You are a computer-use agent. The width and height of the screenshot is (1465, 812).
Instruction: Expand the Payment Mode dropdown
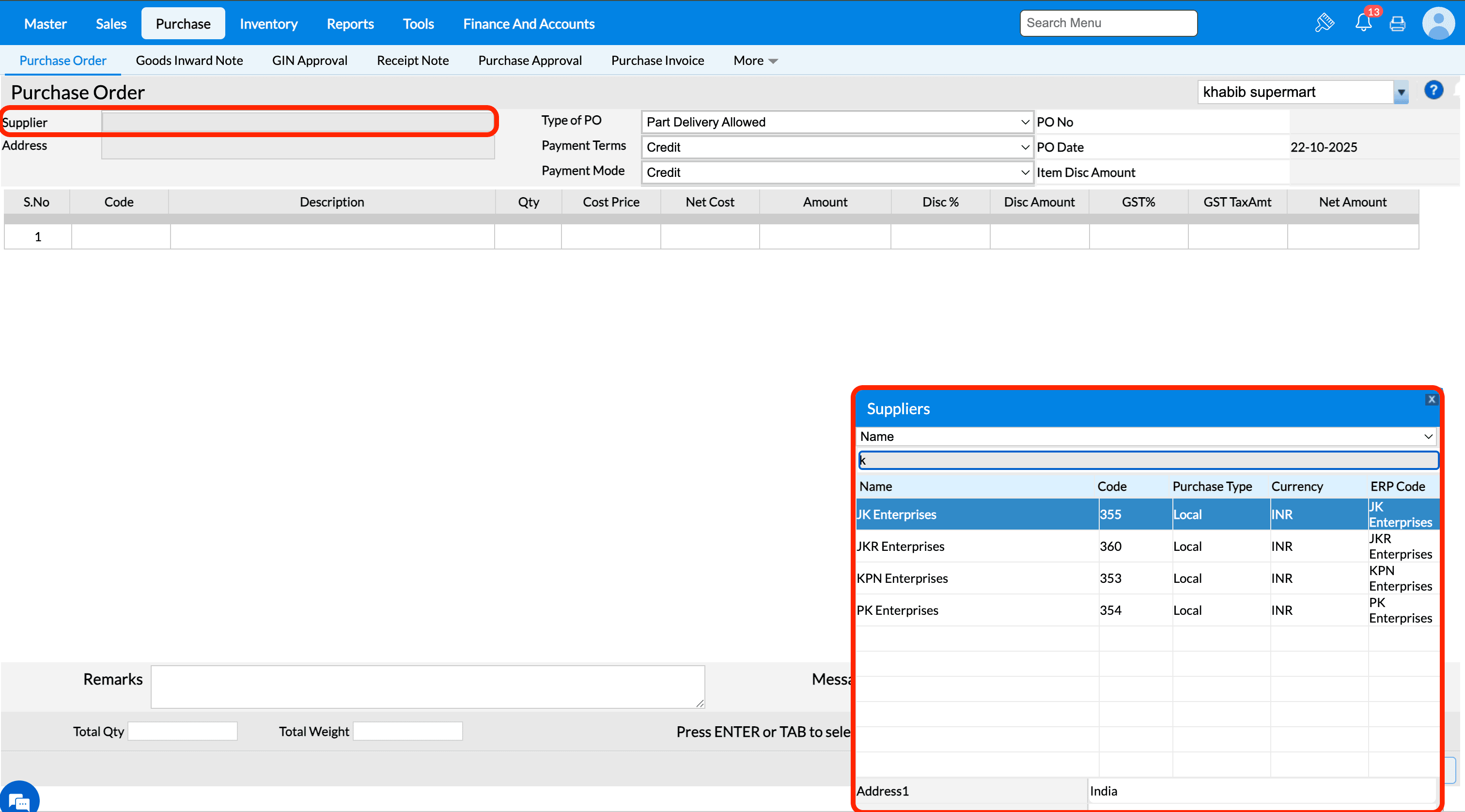(x=837, y=172)
